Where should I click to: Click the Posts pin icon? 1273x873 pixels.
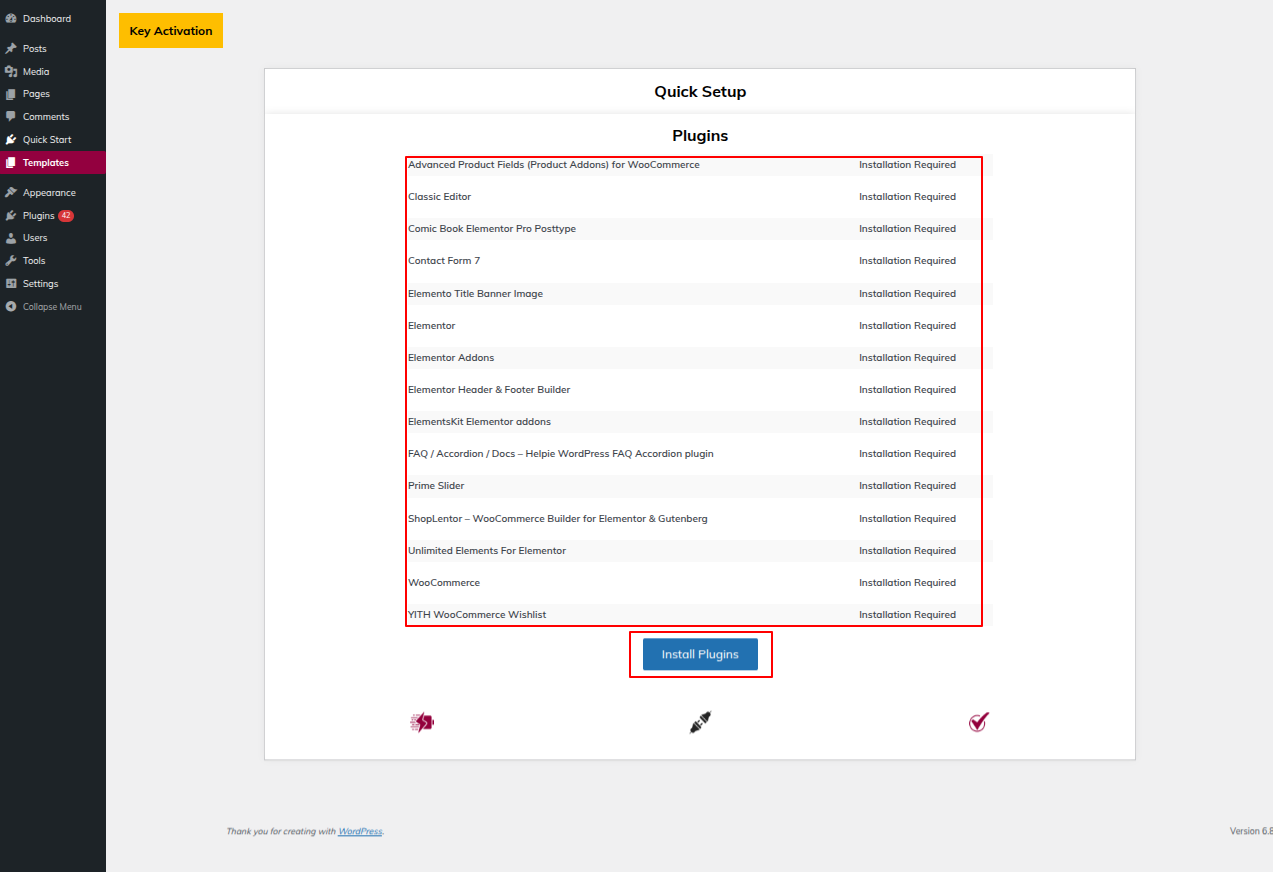11,49
